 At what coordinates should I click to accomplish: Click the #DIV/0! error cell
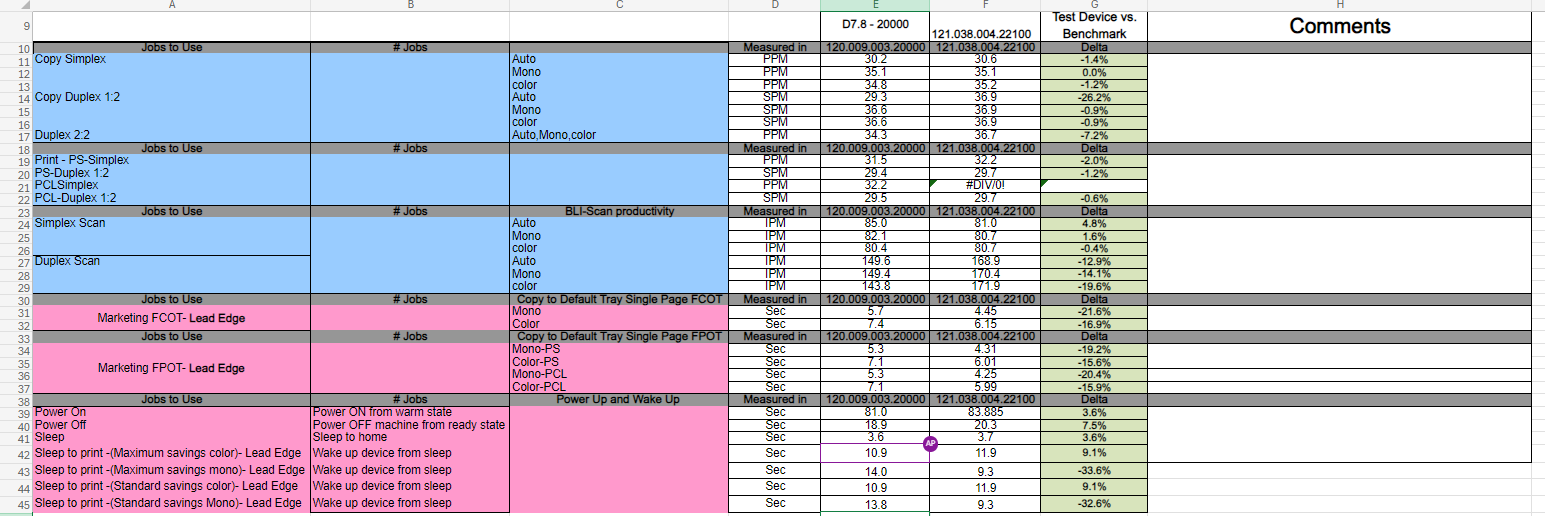click(985, 185)
